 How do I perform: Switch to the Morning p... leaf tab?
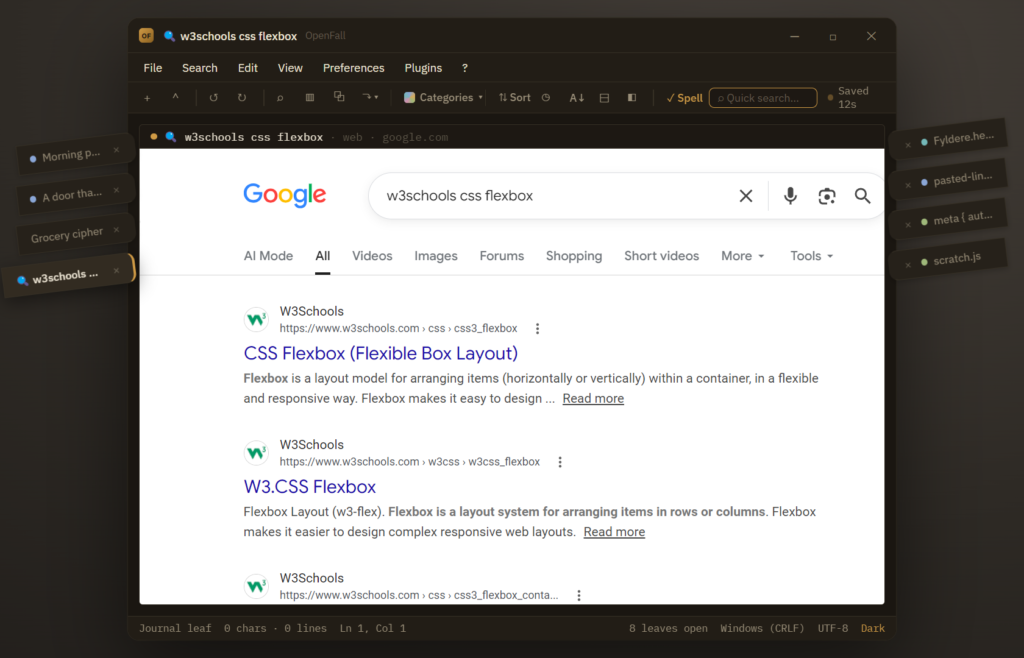click(x=71, y=156)
